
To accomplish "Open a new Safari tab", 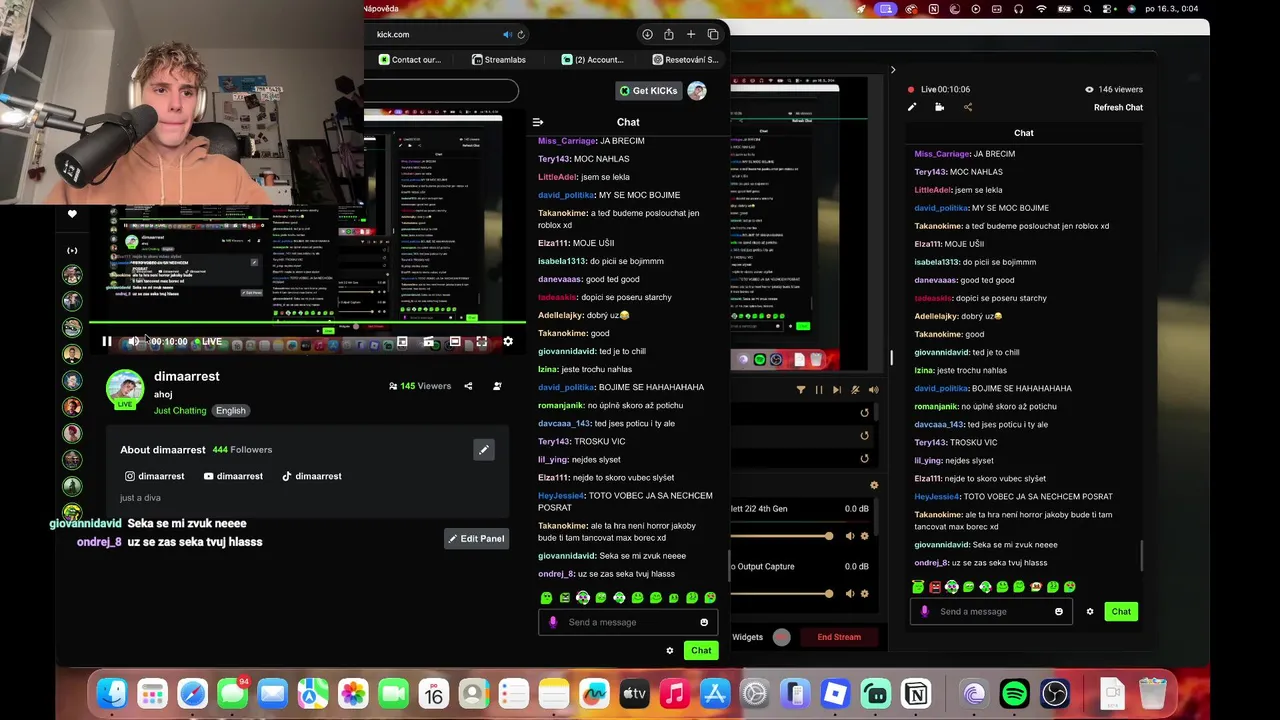I will pos(691,35).
